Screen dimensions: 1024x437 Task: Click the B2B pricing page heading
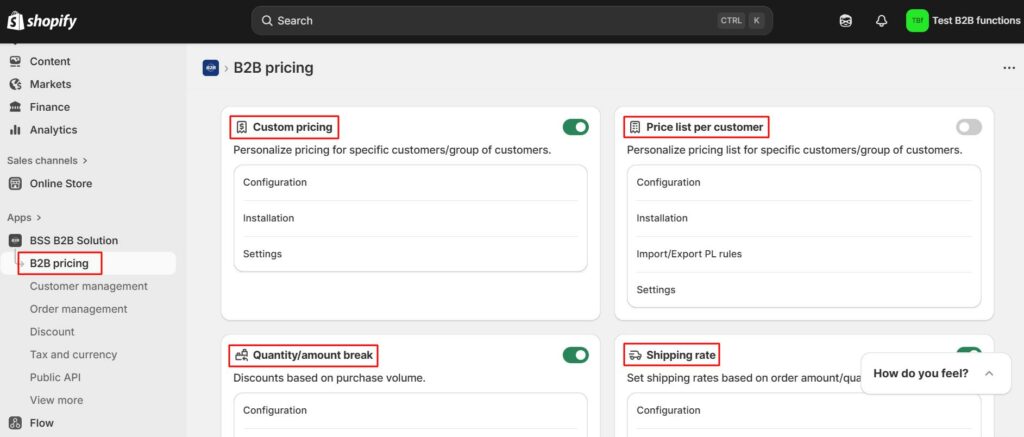[274, 68]
